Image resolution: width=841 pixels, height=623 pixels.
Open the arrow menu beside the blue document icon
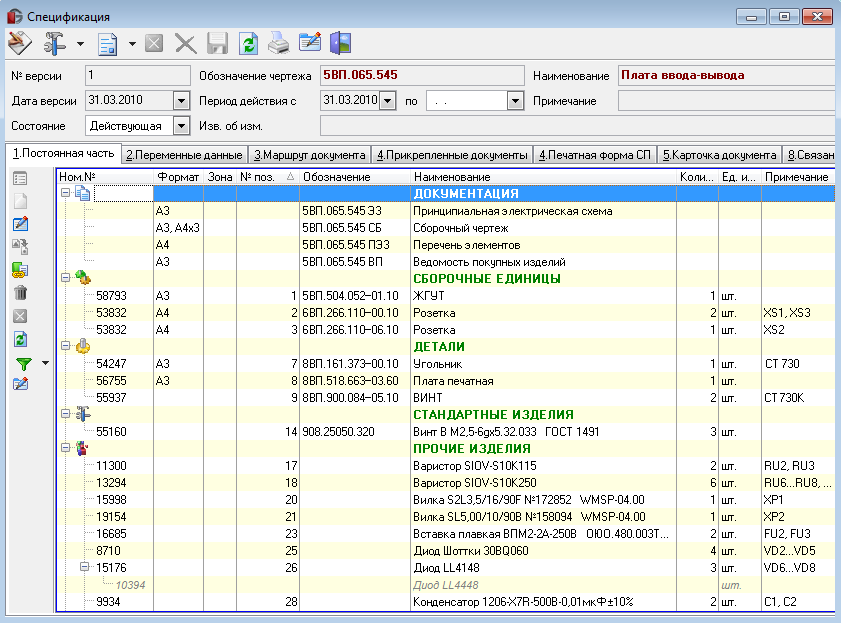tap(132, 44)
